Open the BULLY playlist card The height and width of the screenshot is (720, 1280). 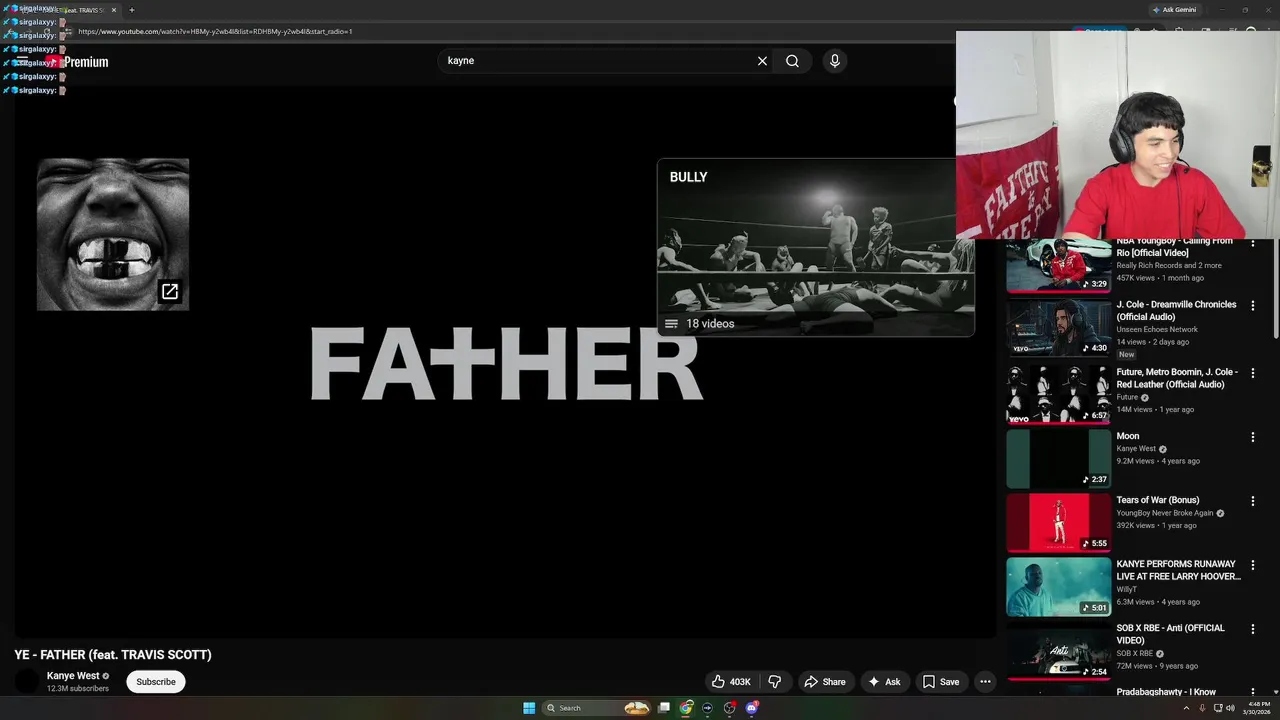[815, 247]
